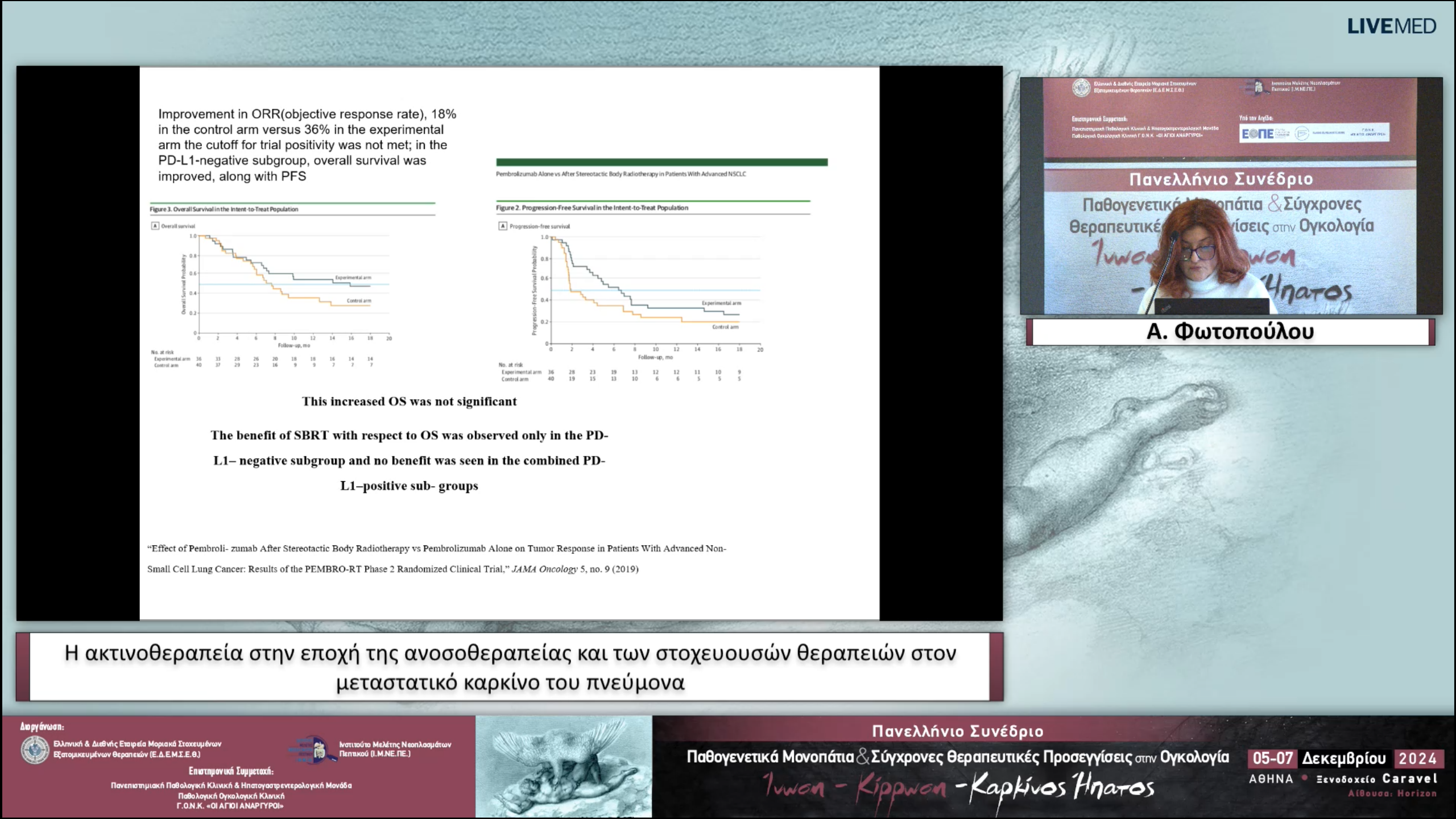Click 'Αίθουσα: Horizon' room label
1456x819 pixels.
coord(1392,793)
